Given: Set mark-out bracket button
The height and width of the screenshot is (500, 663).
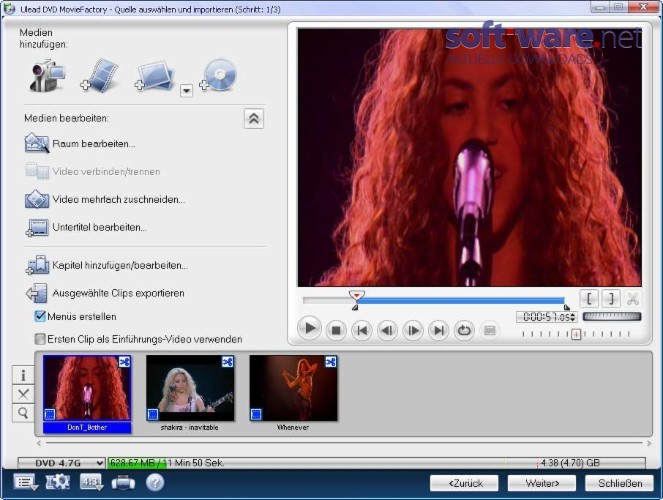Looking at the screenshot, I should (x=611, y=299).
